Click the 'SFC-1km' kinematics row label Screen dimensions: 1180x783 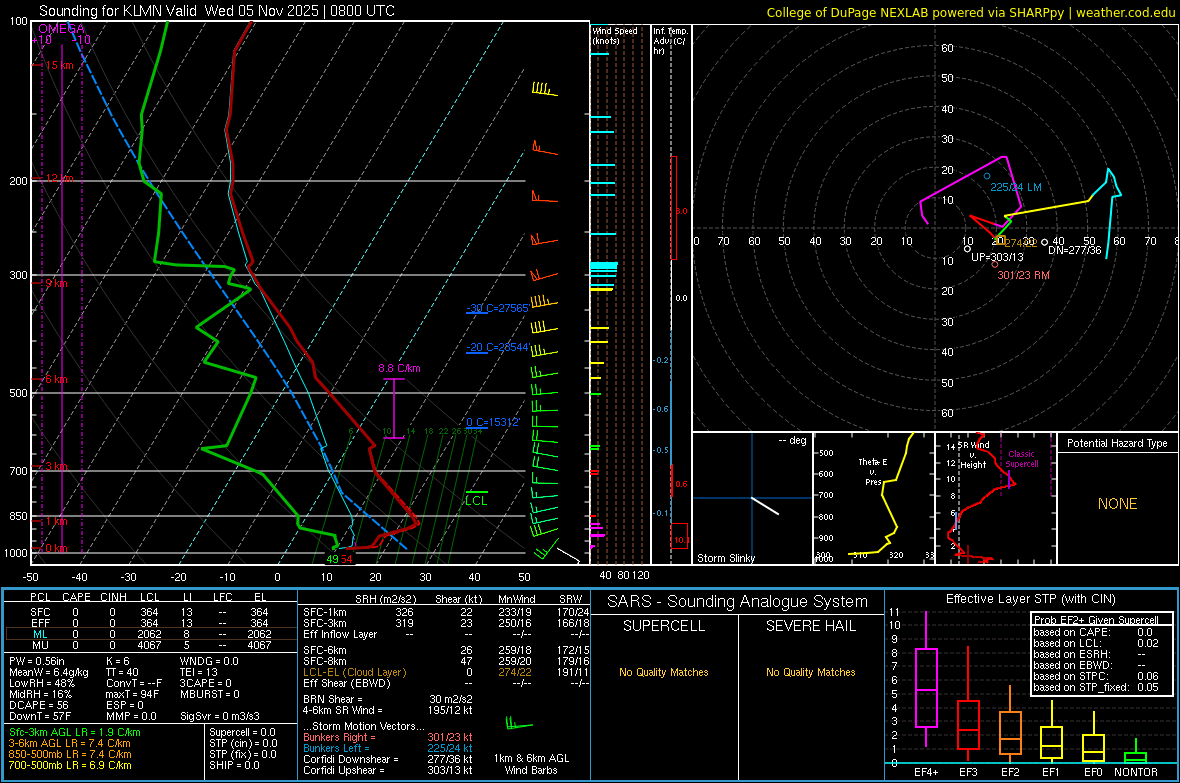(x=325, y=612)
